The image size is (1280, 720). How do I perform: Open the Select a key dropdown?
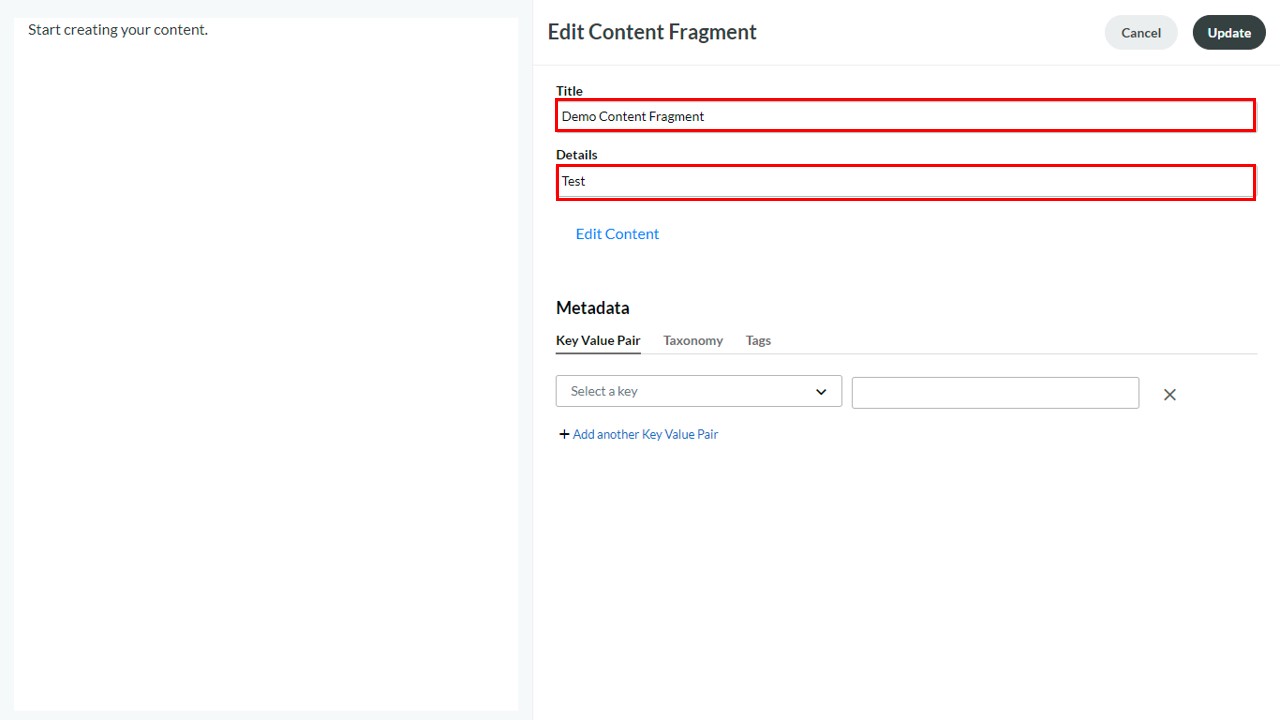coord(699,391)
